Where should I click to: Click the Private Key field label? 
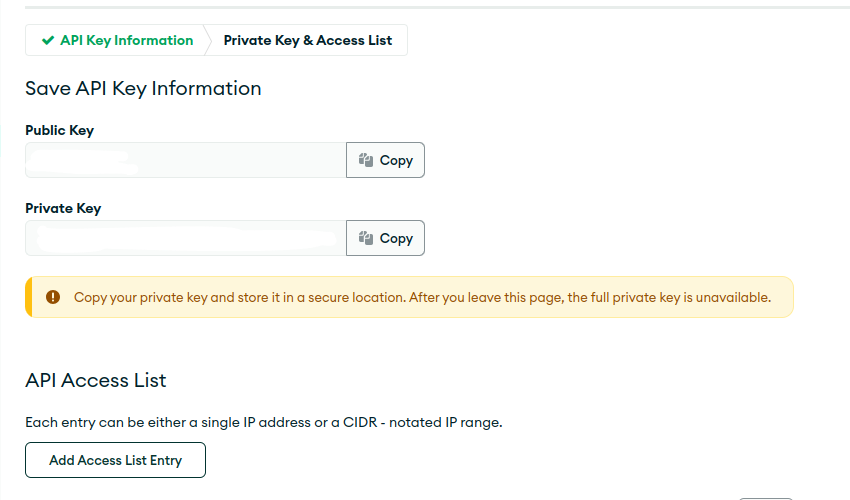pos(63,209)
